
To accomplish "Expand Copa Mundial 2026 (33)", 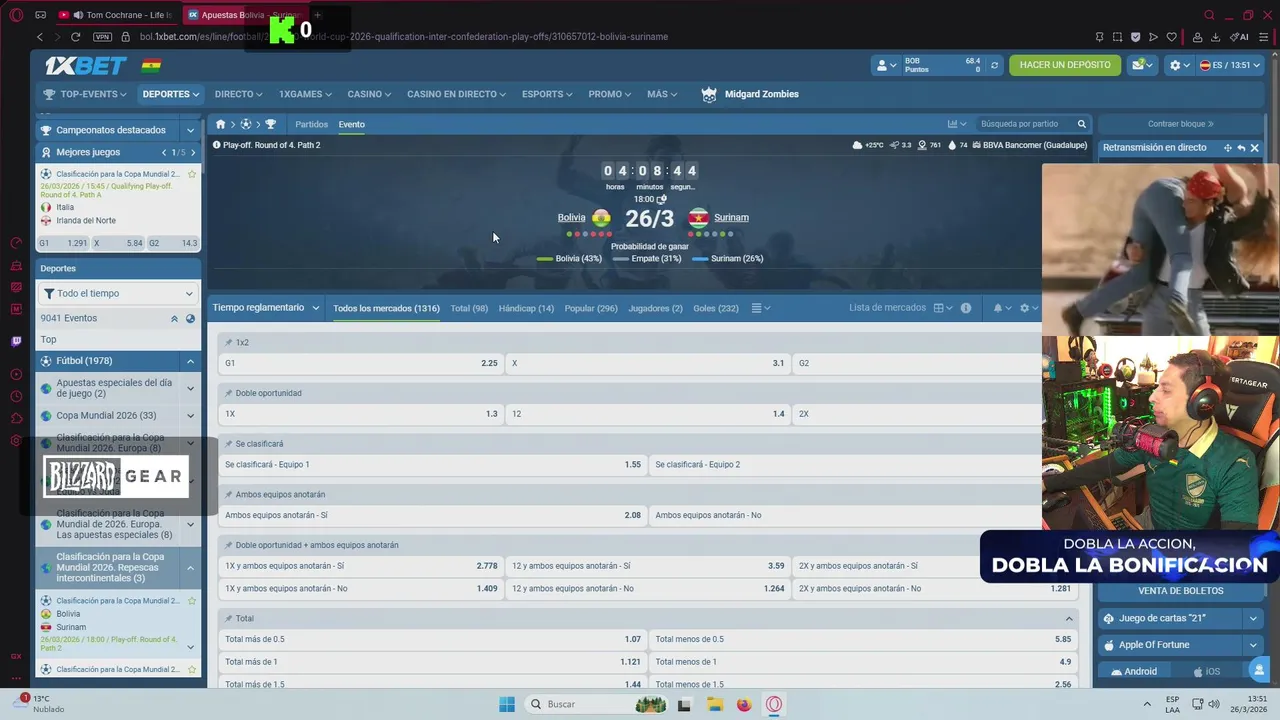I will tap(190, 416).
